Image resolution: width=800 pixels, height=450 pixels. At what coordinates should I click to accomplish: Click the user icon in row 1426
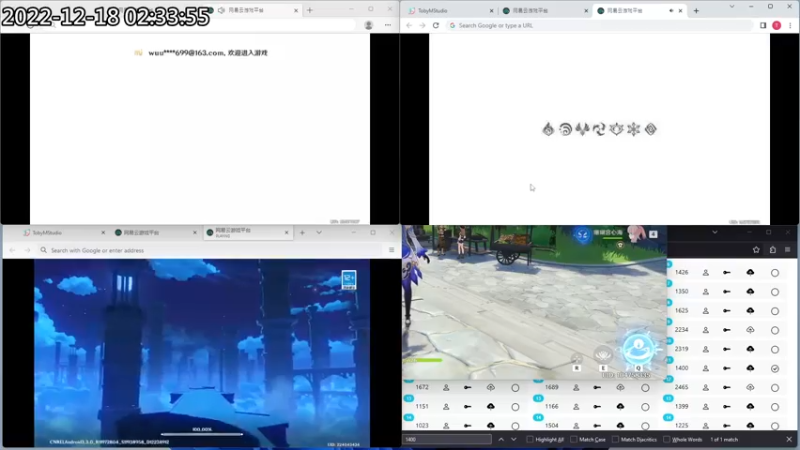pyautogui.click(x=706, y=272)
